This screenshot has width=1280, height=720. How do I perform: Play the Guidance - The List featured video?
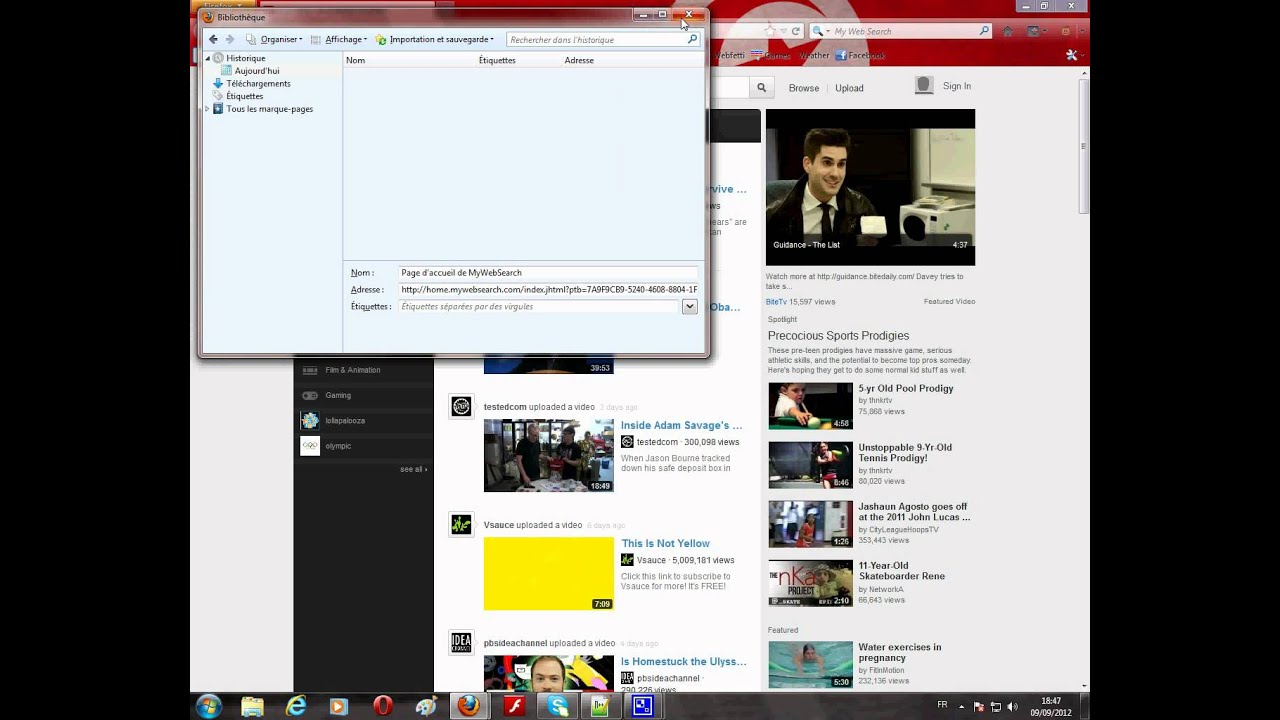(x=870, y=187)
